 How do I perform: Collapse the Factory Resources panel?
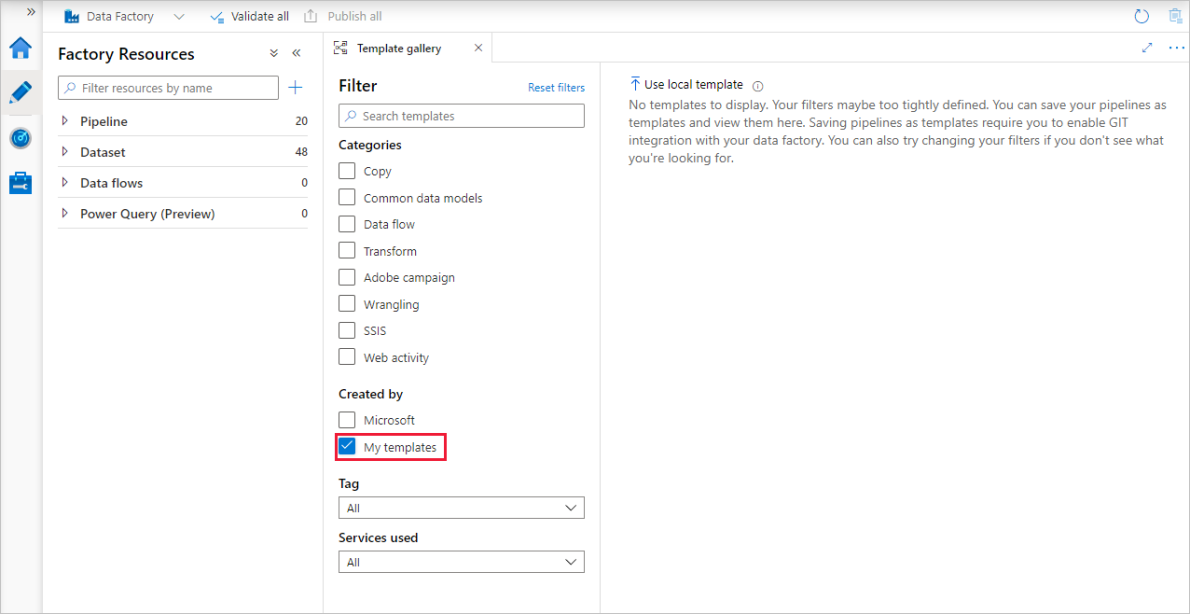coord(296,53)
